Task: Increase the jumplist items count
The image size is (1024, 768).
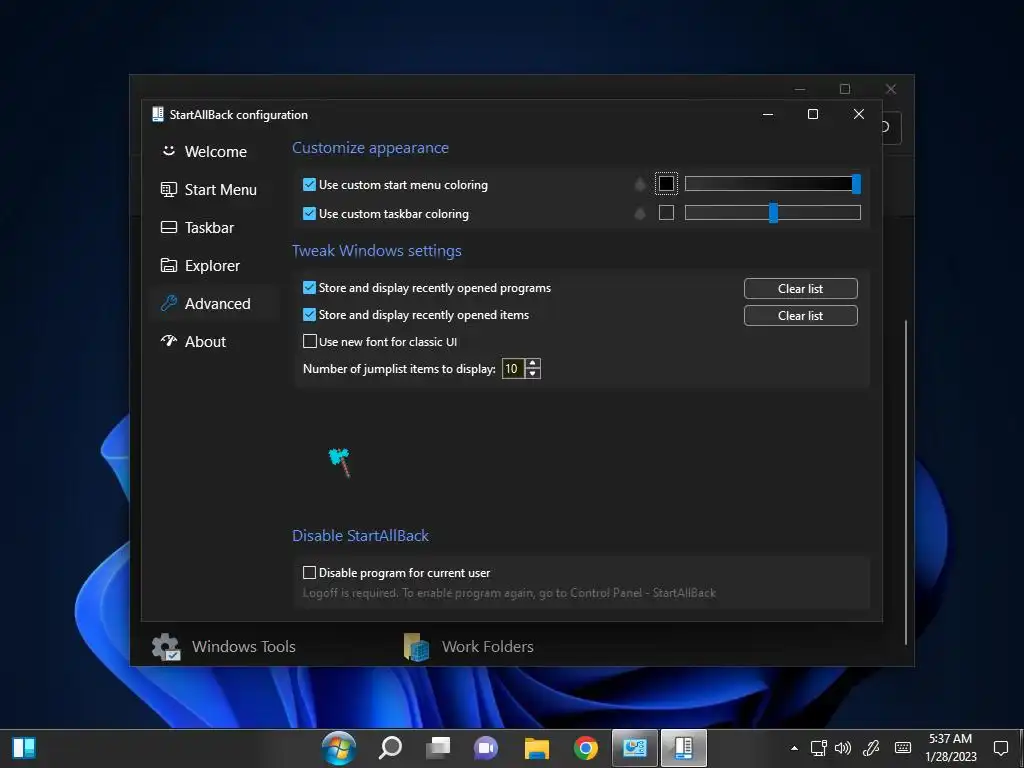Action: pos(533,364)
